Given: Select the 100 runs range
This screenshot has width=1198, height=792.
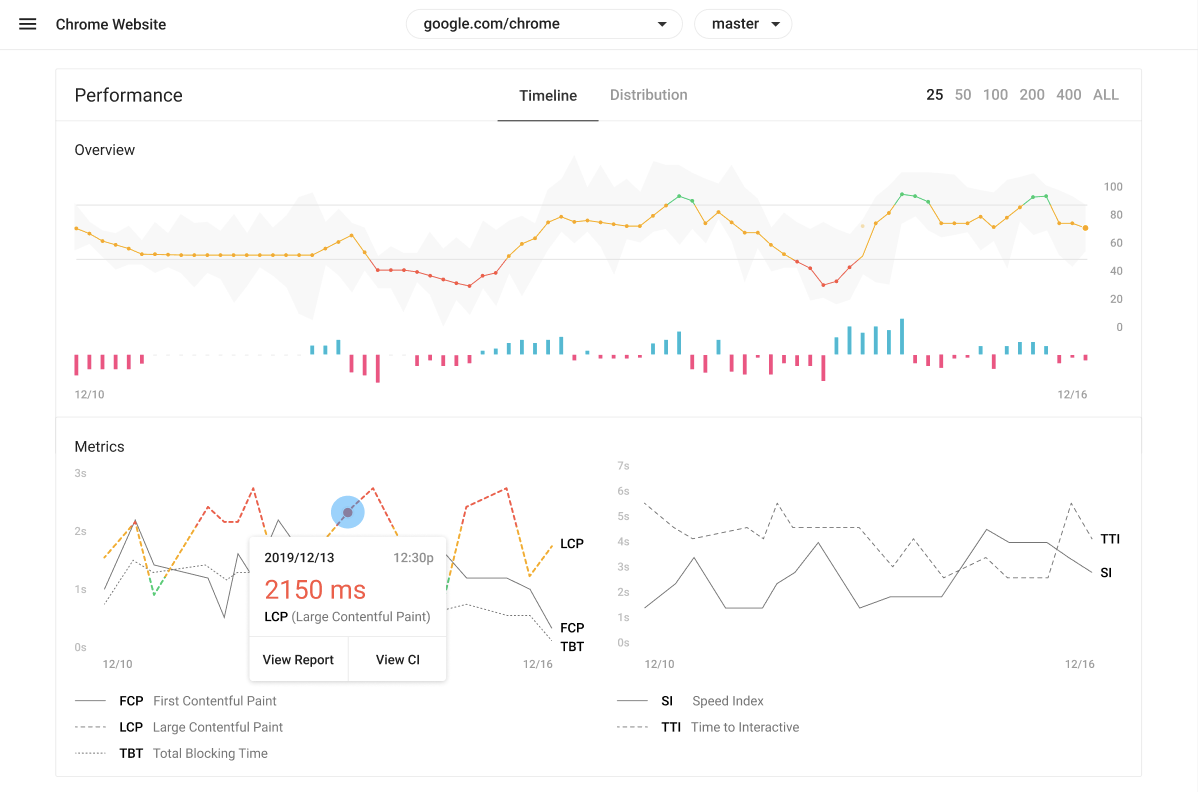Looking at the screenshot, I should click(x=995, y=95).
